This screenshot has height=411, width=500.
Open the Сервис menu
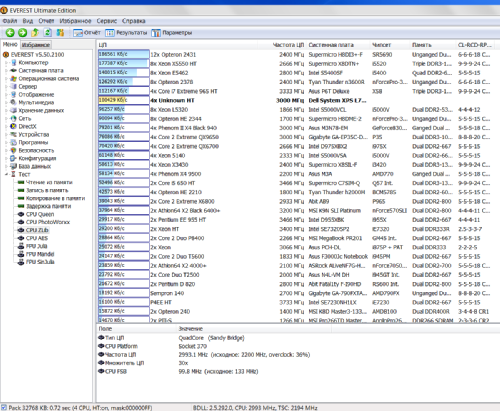tap(107, 21)
